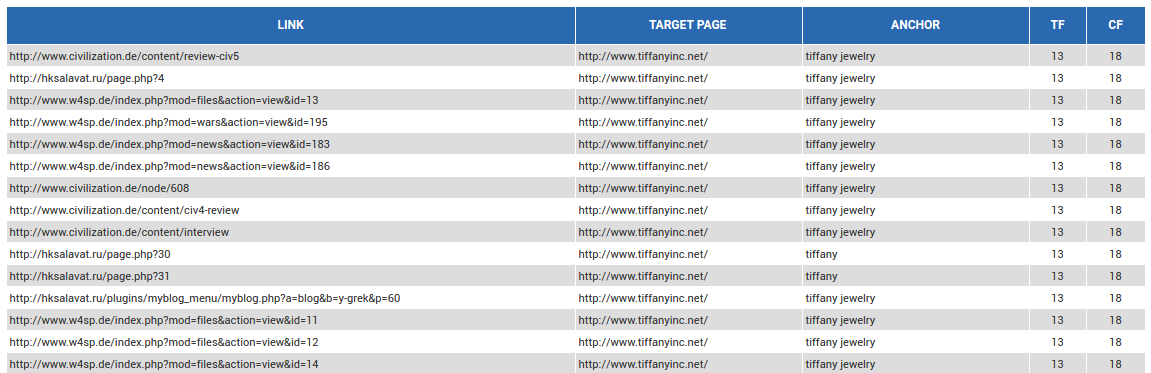Click the ANCHOR column header
The width and height of the screenshot is (1151, 373).
pos(915,25)
